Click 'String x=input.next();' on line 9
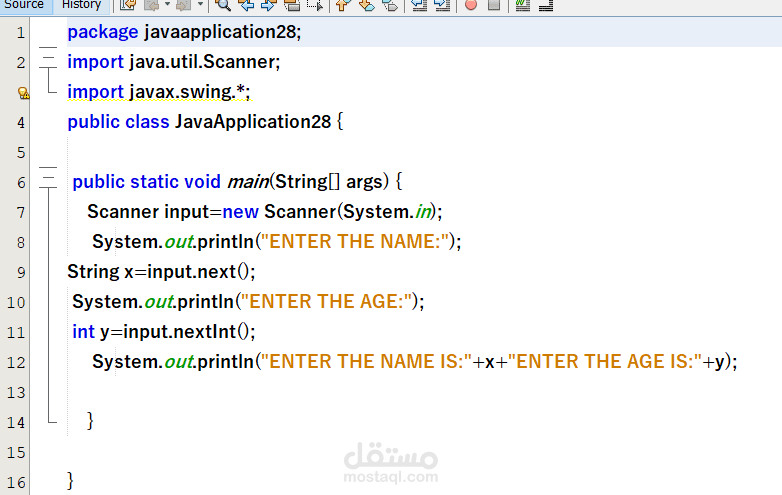Viewport: 782px width, 495px height. click(161, 272)
